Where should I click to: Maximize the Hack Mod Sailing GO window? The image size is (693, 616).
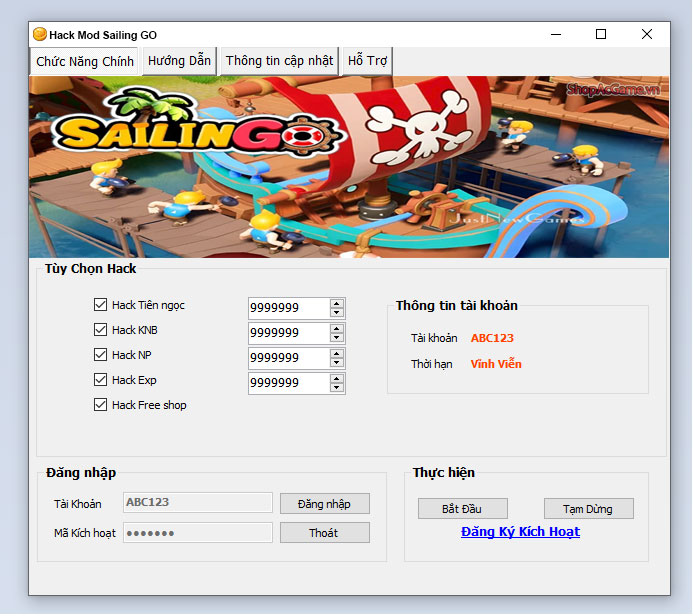[x=601, y=34]
